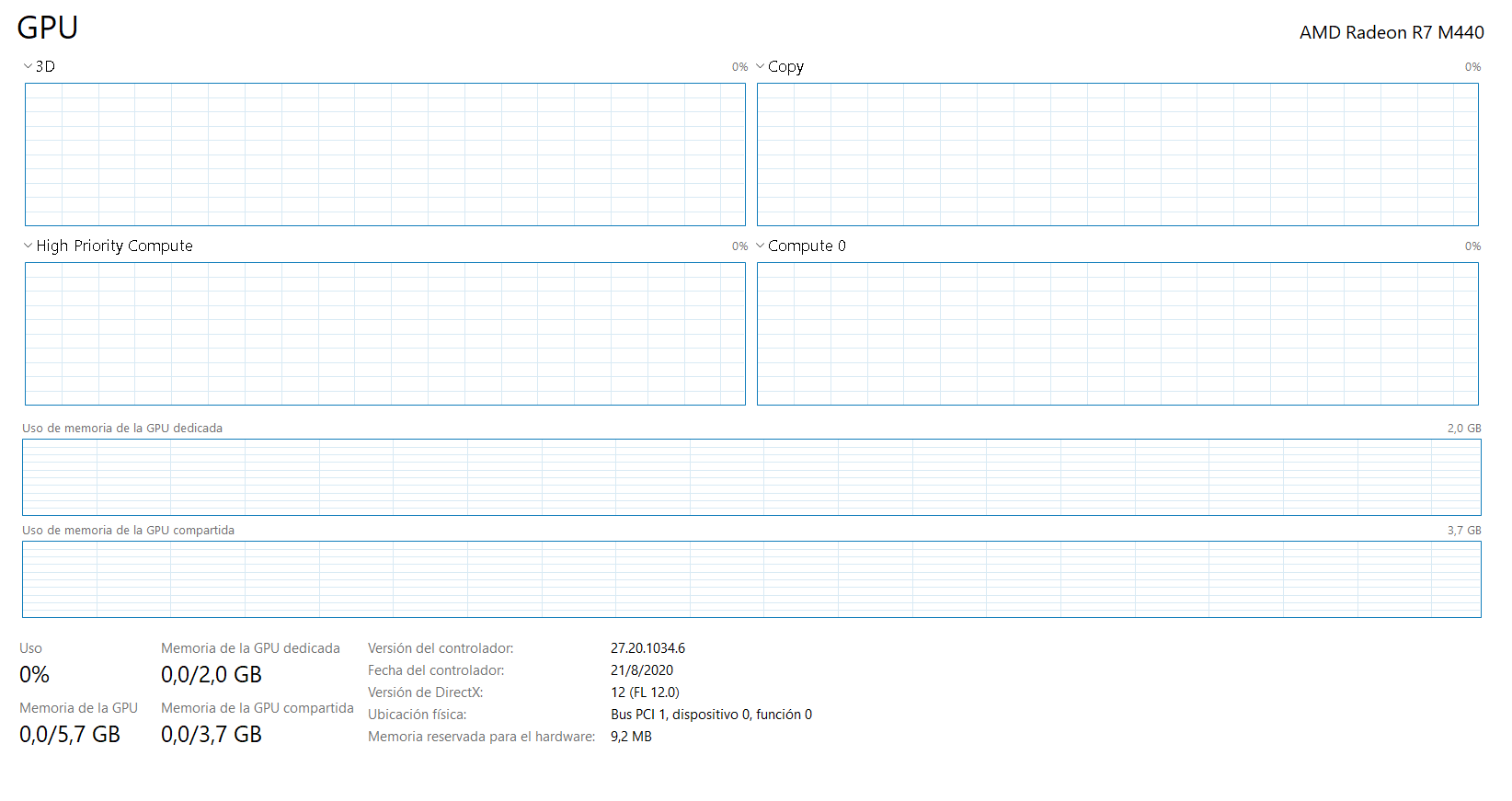Click the 0% value under Uso
This screenshot has width=1512, height=801.
(x=34, y=675)
